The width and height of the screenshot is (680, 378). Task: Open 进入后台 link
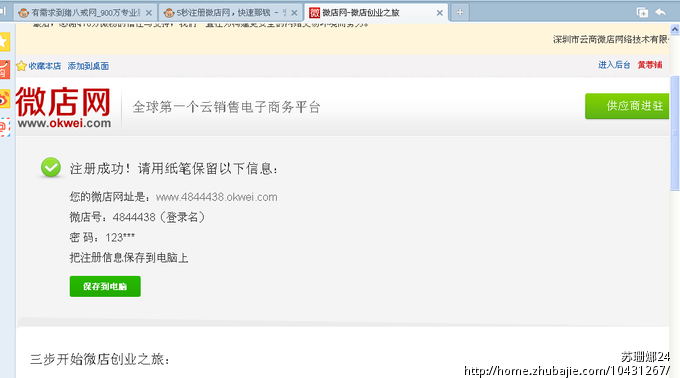pyautogui.click(x=614, y=65)
